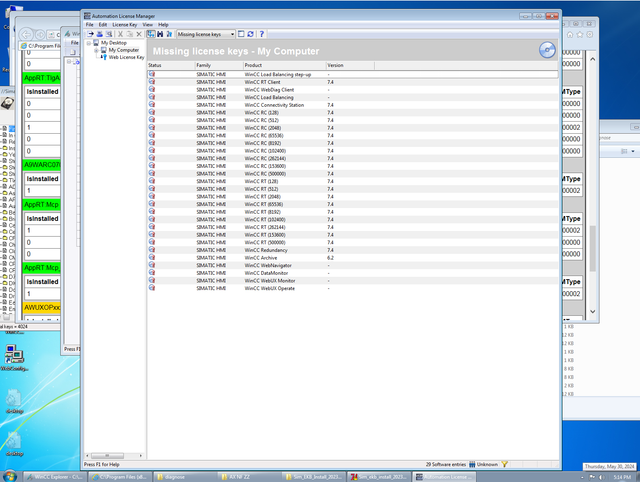
Task: Select Web License Key in the tree
Action: [x=127, y=58]
